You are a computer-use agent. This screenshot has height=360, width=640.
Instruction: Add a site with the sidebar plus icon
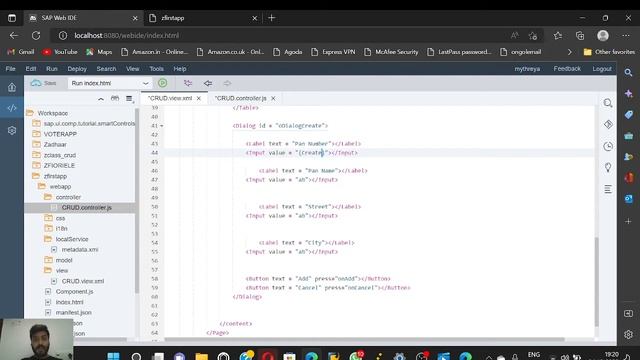click(x=629, y=221)
